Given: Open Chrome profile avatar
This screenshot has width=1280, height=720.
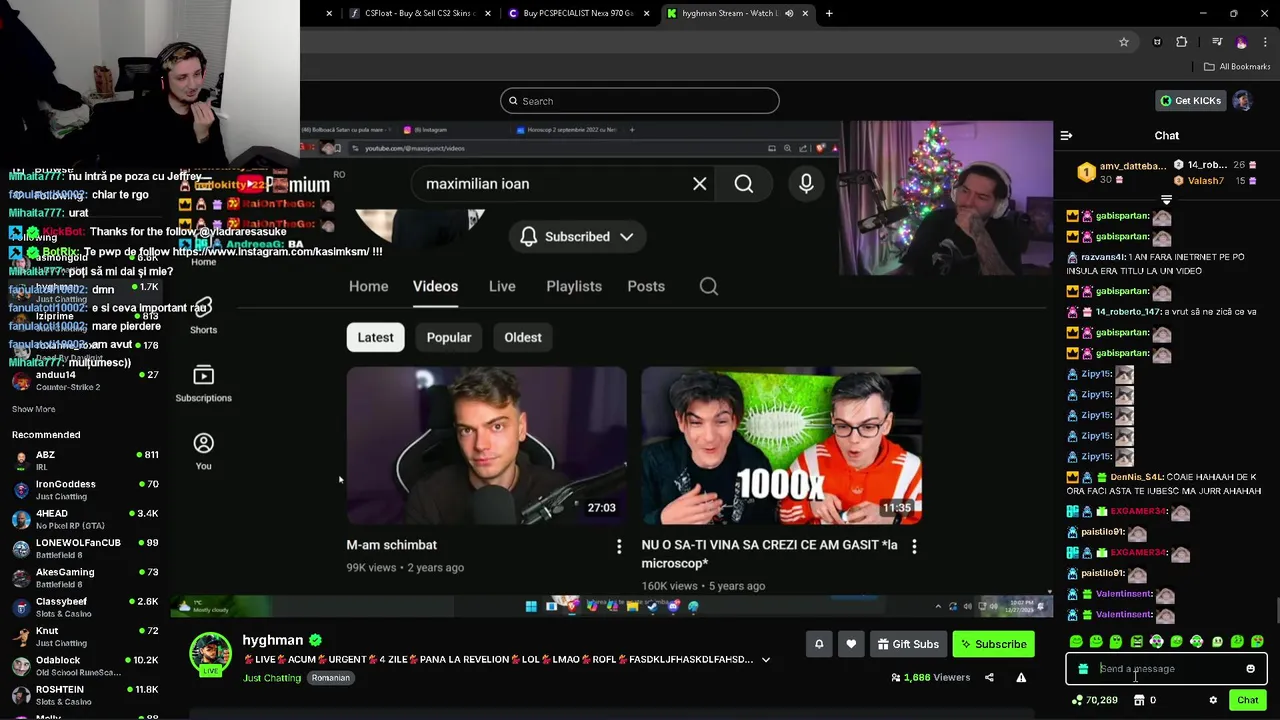Looking at the screenshot, I should (1241, 42).
